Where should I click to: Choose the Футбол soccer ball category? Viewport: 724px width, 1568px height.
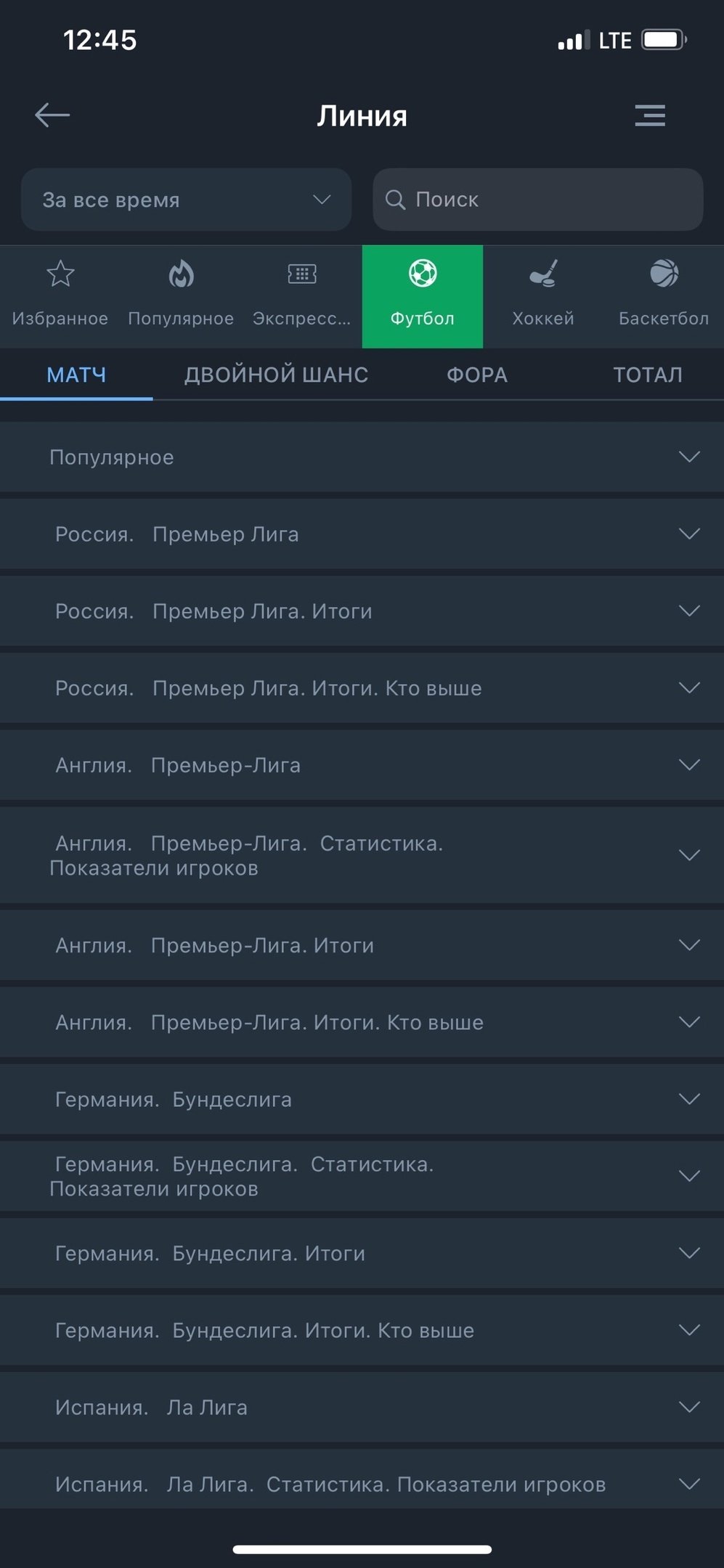[423, 274]
